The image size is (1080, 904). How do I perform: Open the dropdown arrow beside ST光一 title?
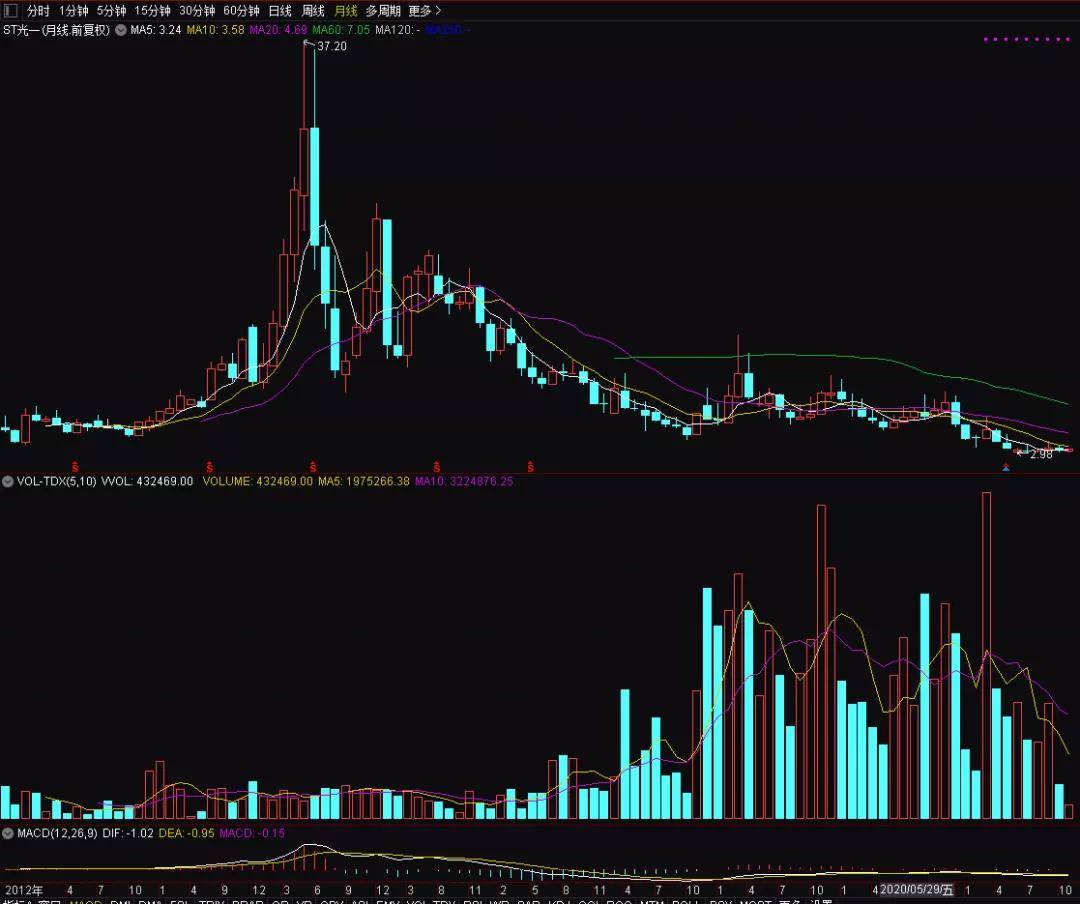(121, 30)
